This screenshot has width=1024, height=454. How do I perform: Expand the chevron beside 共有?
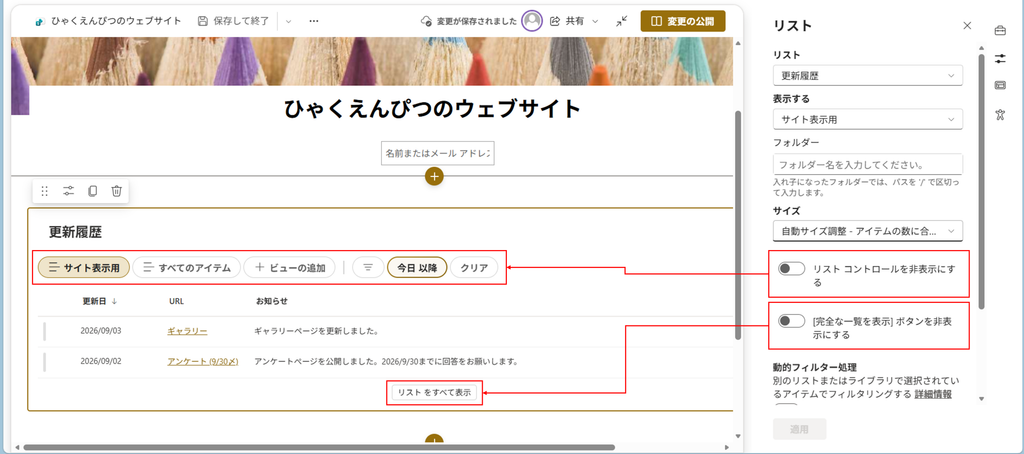point(595,21)
